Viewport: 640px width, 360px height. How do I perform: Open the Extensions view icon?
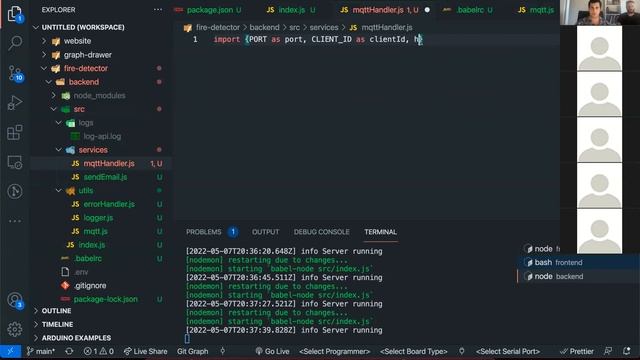click(x=15, y=132)
